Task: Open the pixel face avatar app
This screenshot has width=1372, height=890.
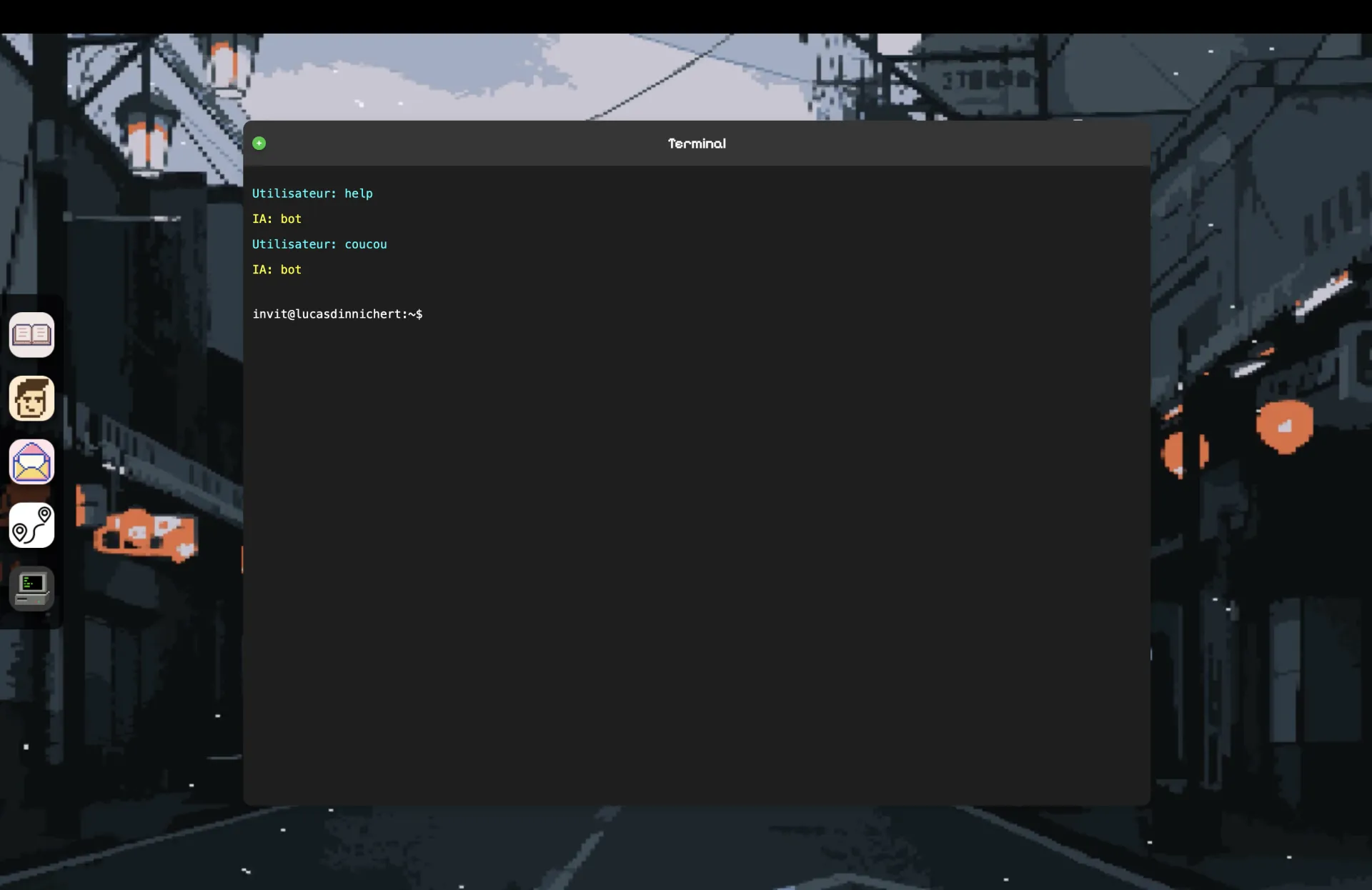Action: click(x=31, y=398)
